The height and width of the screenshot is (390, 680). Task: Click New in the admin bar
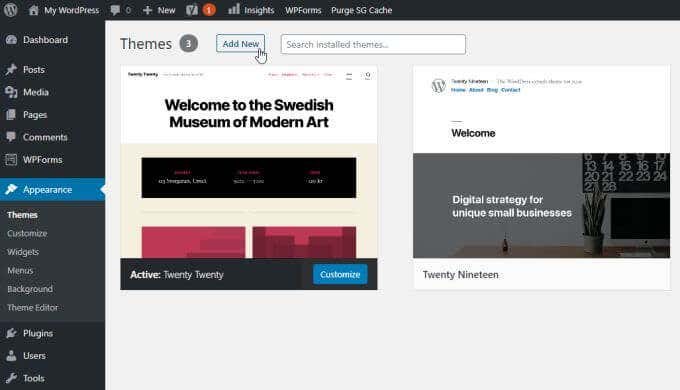[167, 10]
